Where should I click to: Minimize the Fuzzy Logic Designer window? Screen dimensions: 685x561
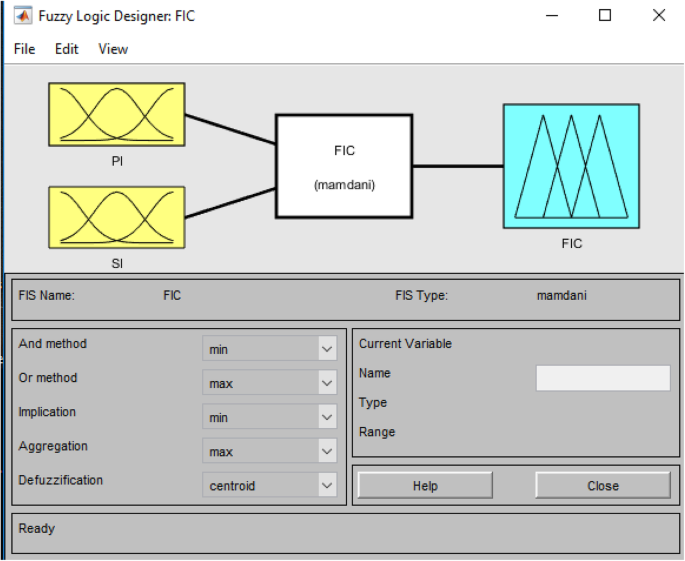pos(552,16)
